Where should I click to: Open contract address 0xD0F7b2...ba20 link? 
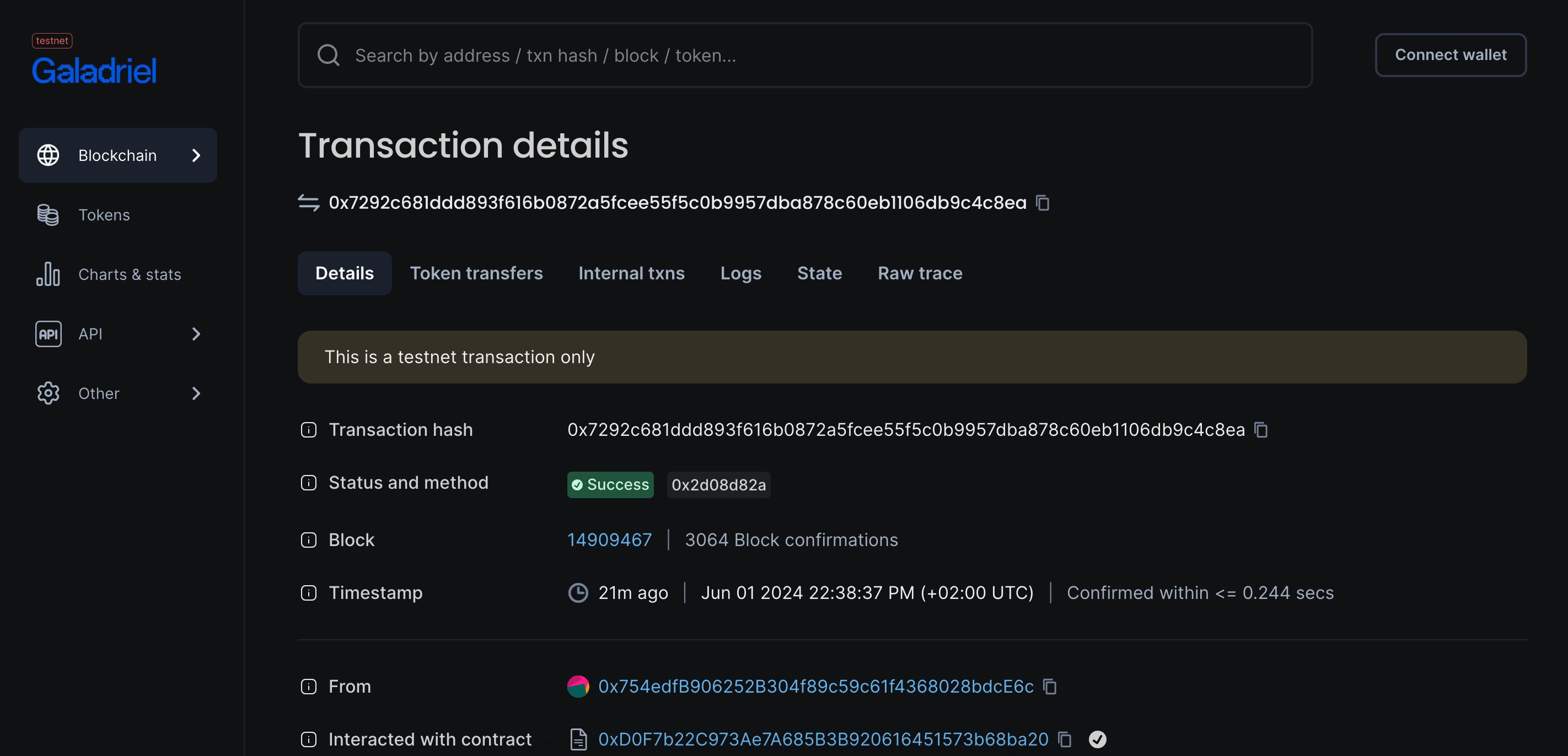tap(823, 739)
